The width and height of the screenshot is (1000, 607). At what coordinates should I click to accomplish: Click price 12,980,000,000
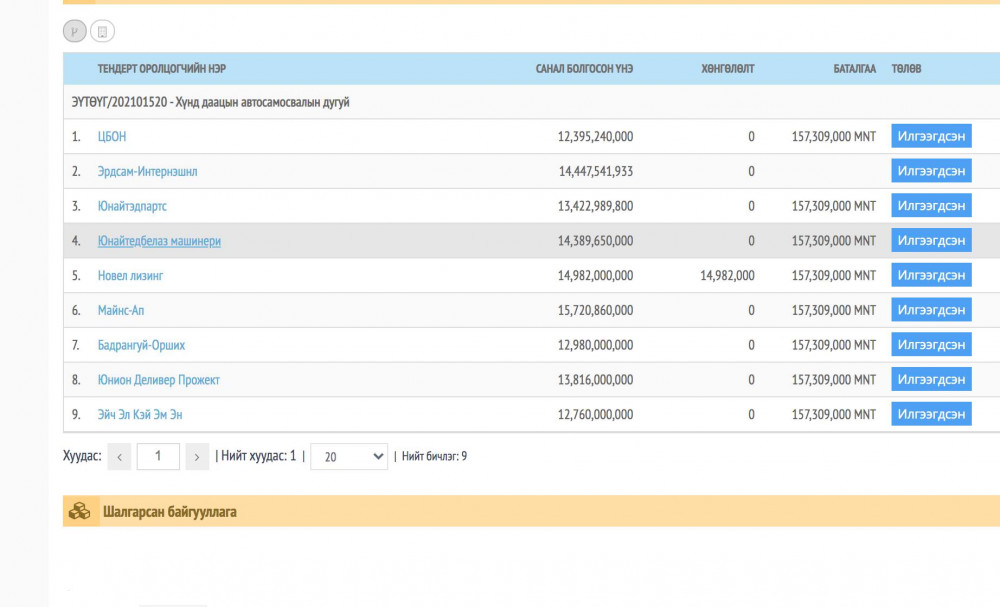click(x=595, y=345)
